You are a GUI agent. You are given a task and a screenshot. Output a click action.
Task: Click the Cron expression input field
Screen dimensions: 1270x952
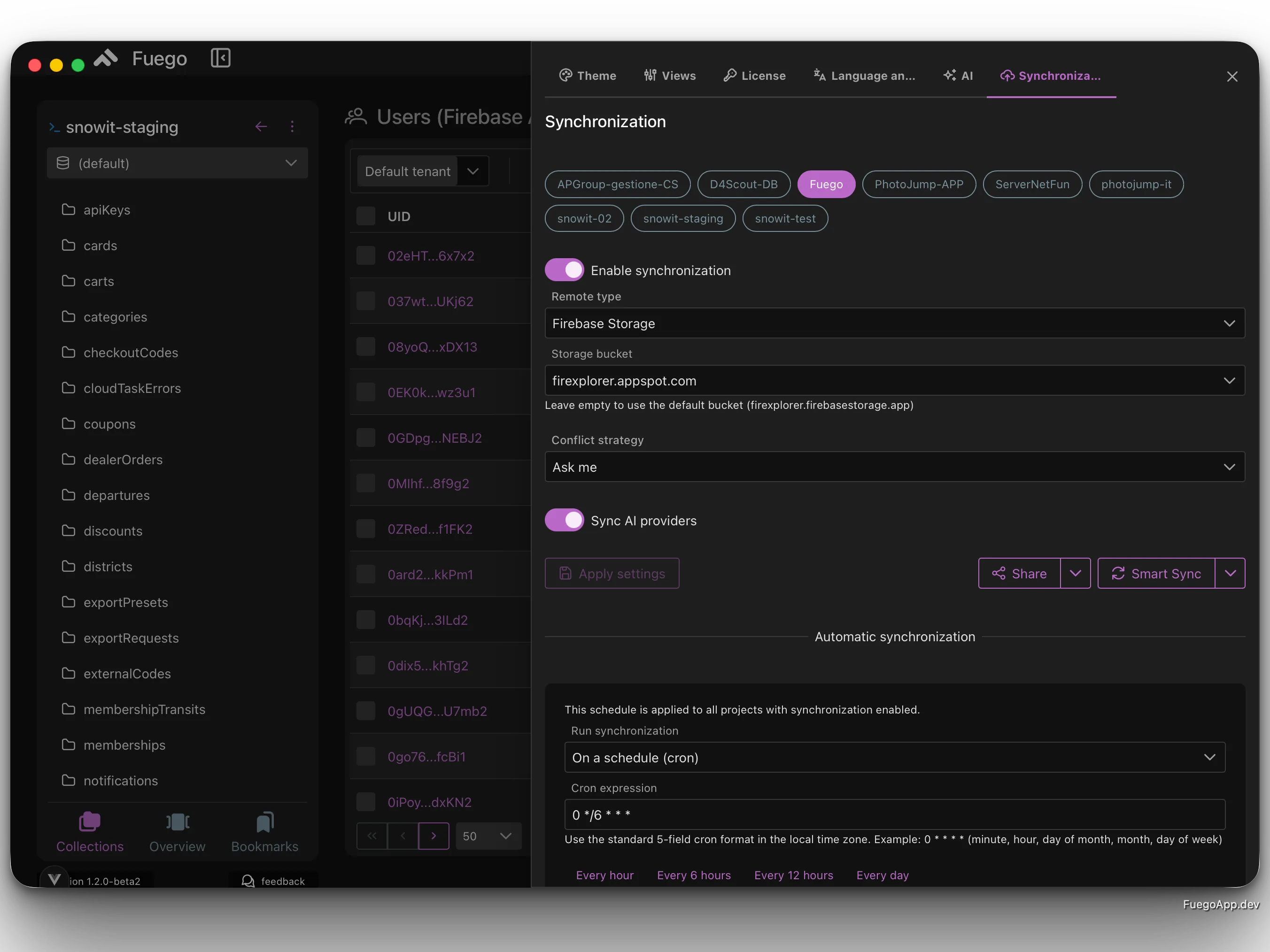click(x=895, y=814)
